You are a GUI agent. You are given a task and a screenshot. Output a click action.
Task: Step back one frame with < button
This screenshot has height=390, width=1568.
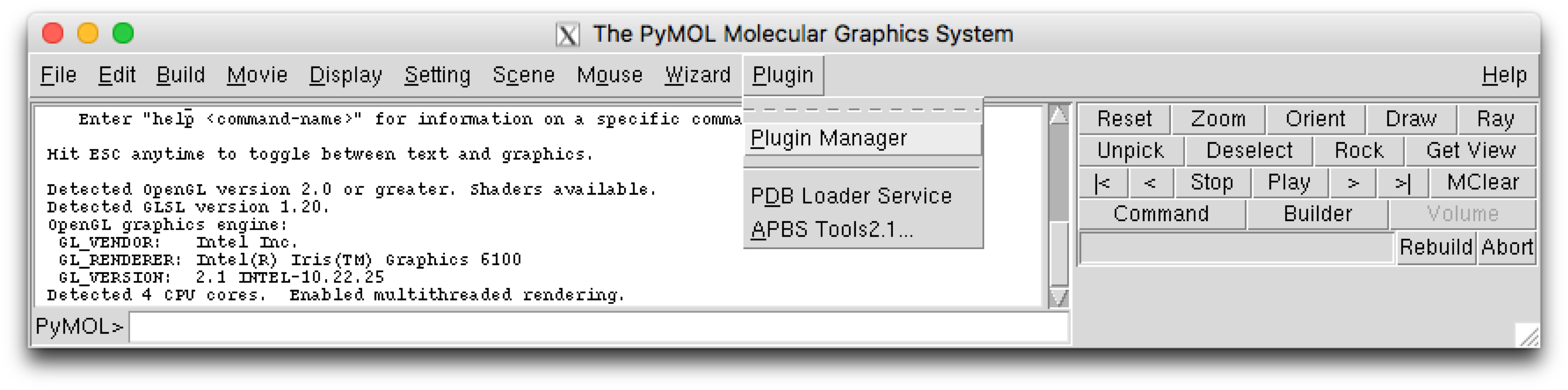click(x=1150, y=182)
